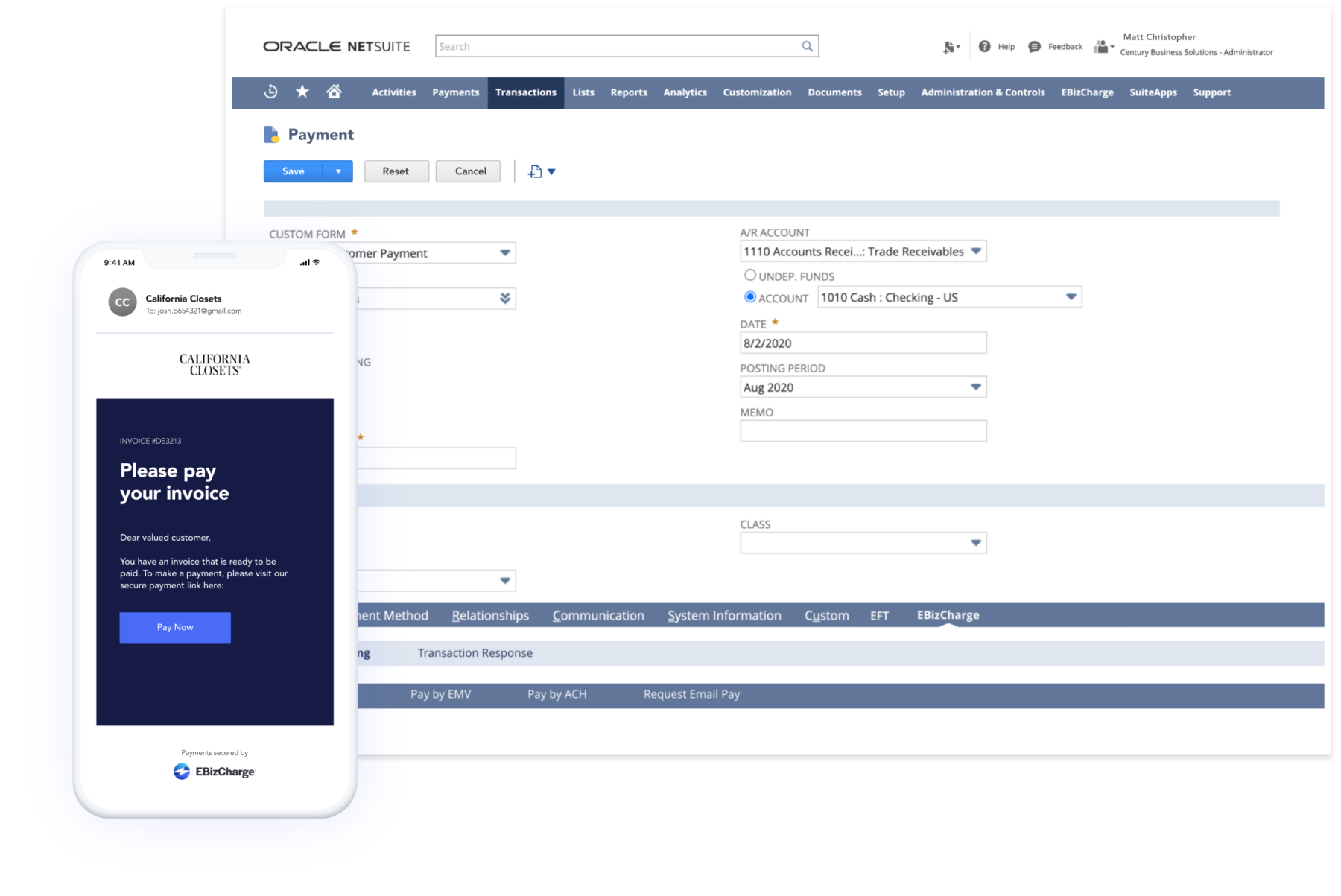Open Help via the question mark icon
Image resolution: width=1341 pixels, height=896 pixels.
point(985,46)
